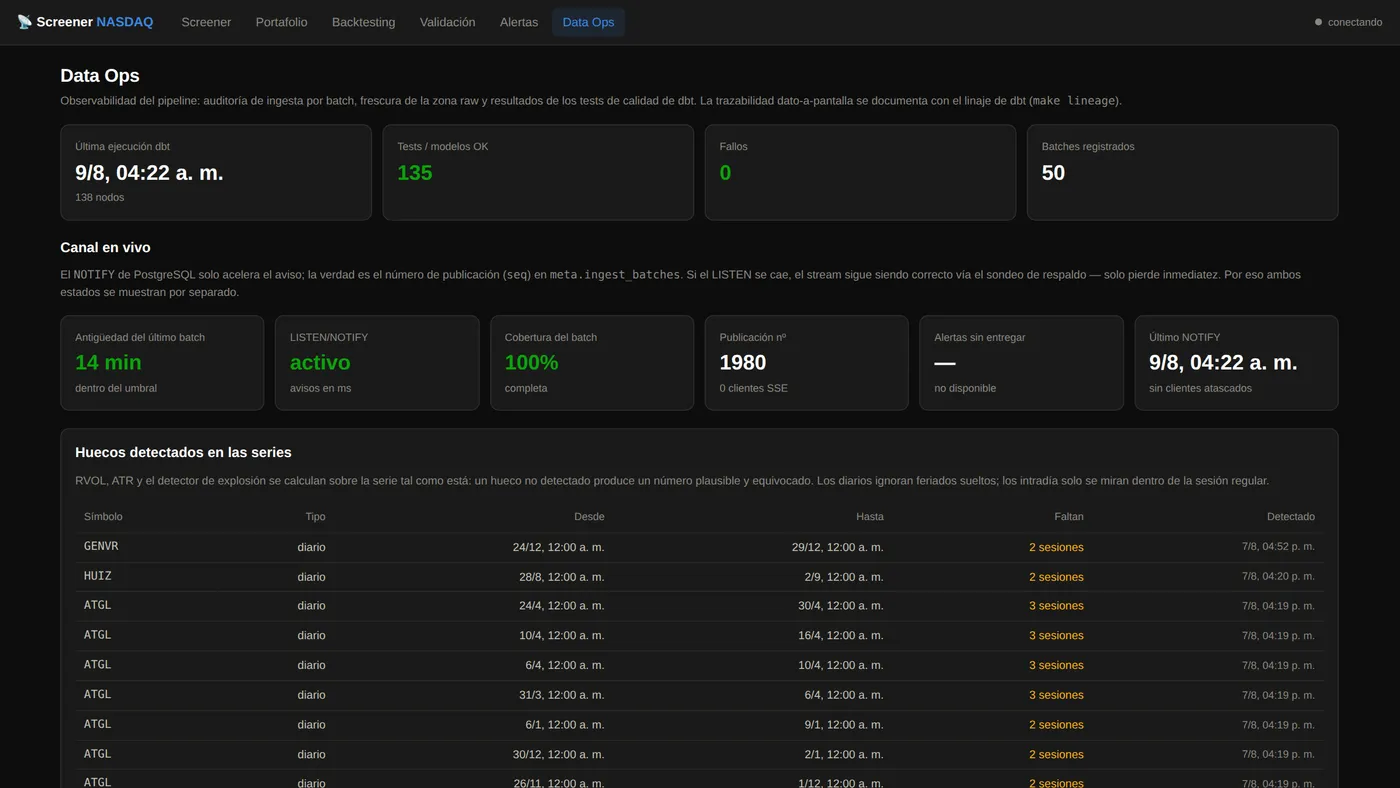1400x788 pixels.
Task: Click the '24/12, 12:00 a. m.' Desde cell
Action: pyautogui.click(x=558, y=547)
